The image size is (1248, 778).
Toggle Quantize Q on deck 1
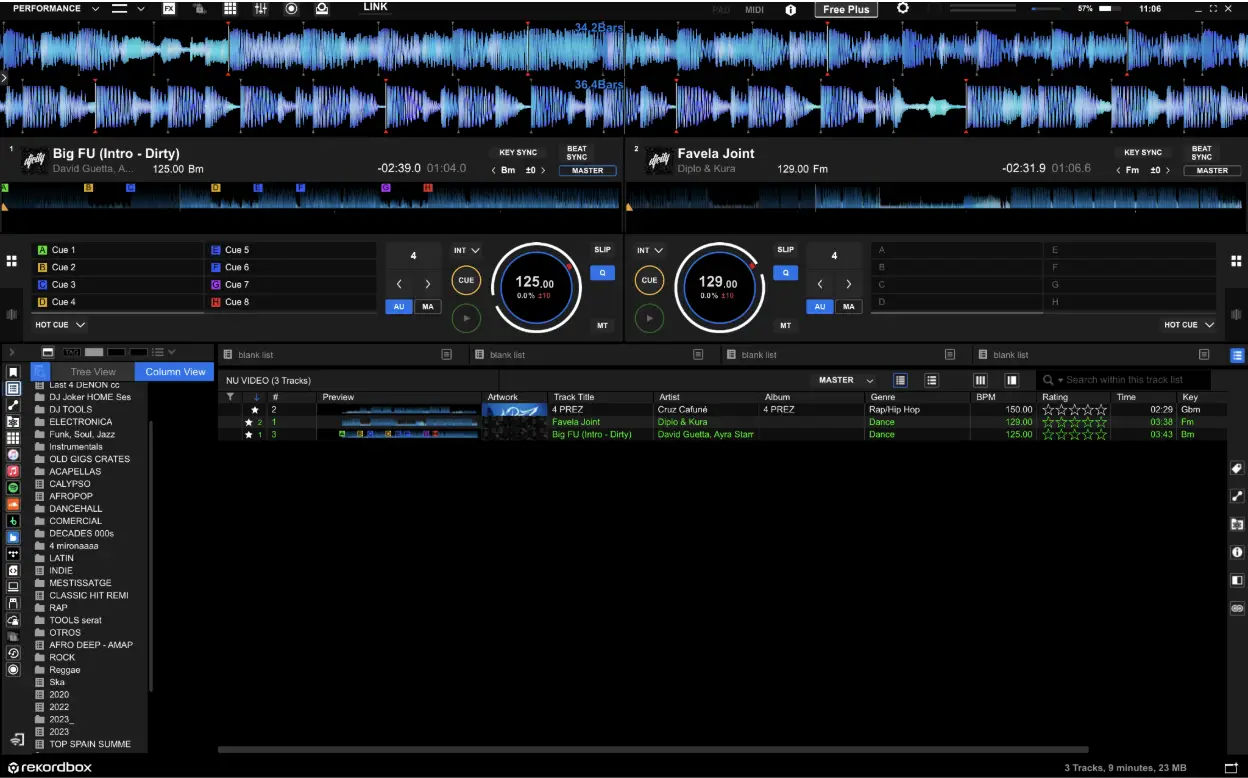coord(603,272)
